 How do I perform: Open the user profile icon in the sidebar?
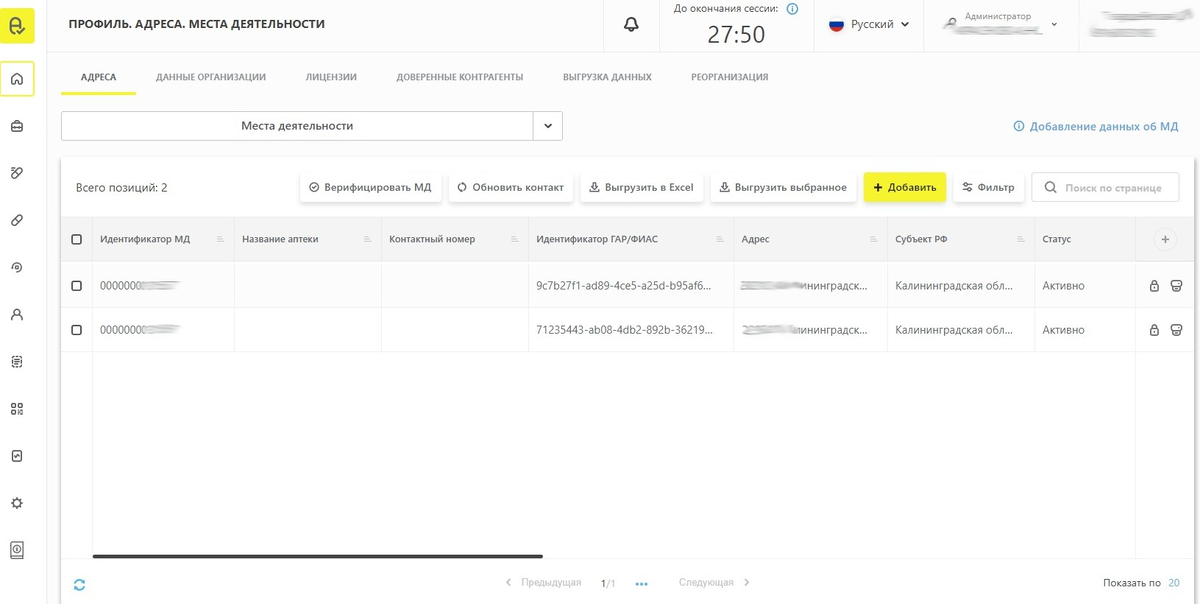point(17,314)
